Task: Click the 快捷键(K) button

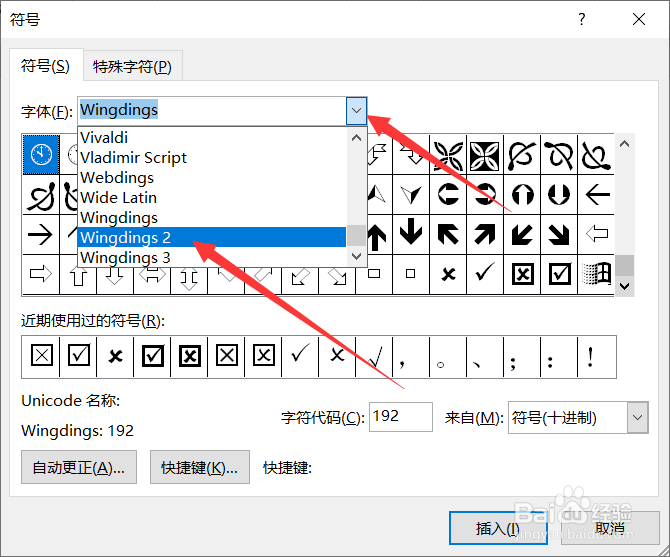Action: [x=200, y=467]
